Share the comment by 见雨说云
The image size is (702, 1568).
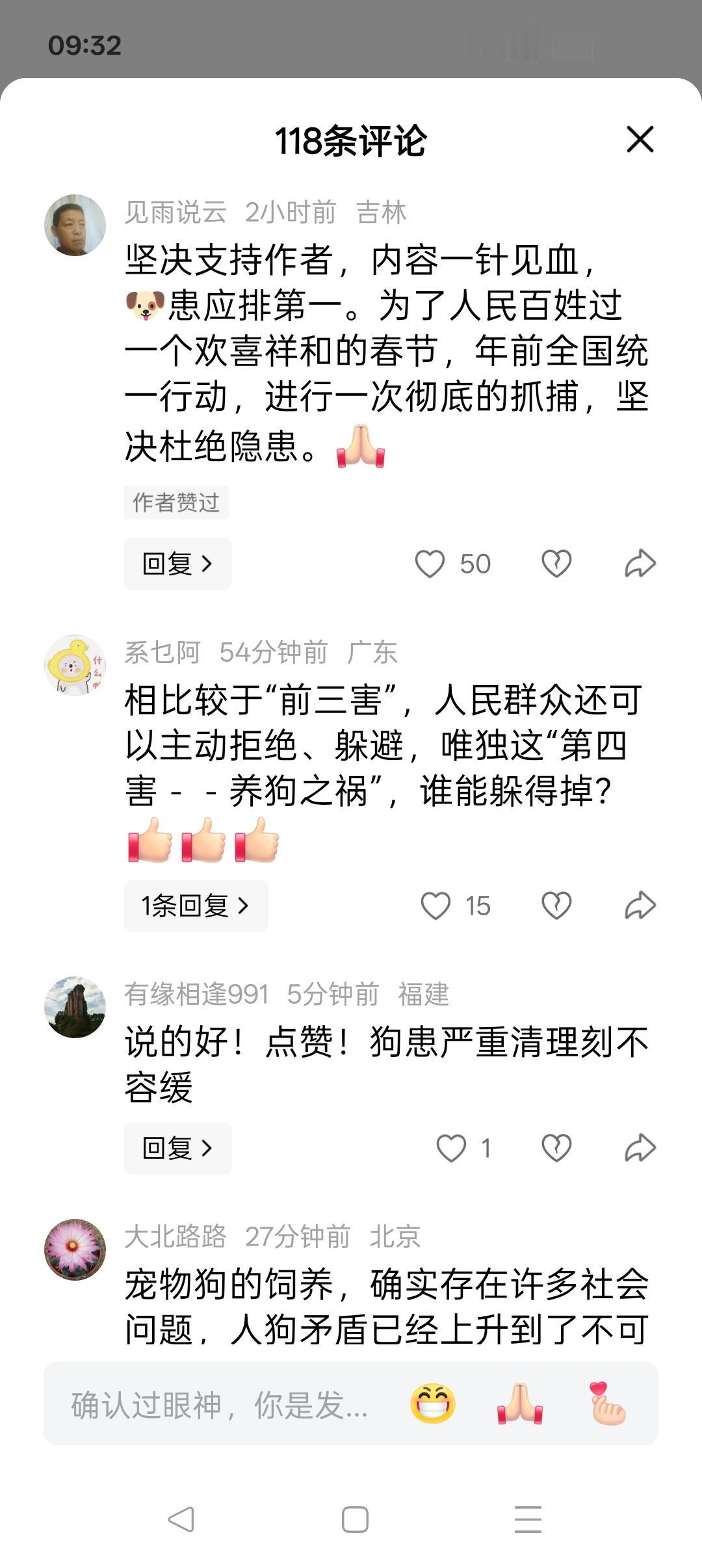[x=640, y=564]
